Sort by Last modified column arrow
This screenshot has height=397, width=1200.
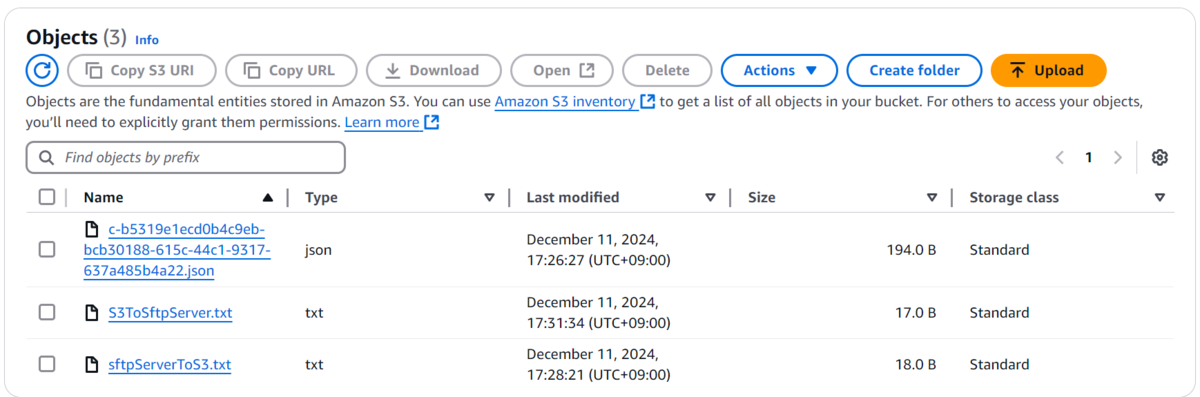click(710, 198)
